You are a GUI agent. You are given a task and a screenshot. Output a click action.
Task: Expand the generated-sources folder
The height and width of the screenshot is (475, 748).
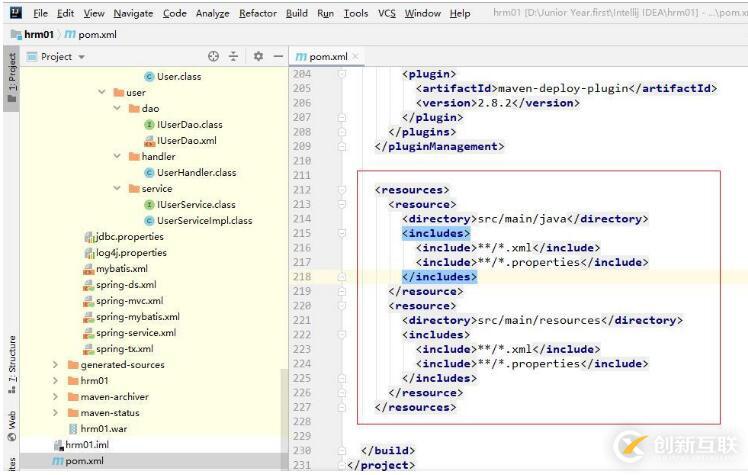pyautogui.click(x=56, y=365)
